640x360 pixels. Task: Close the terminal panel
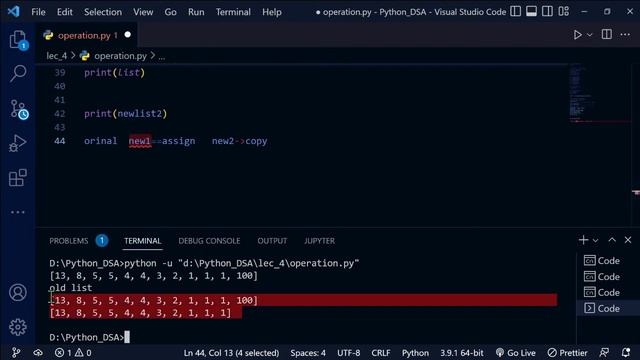[628, 240]
